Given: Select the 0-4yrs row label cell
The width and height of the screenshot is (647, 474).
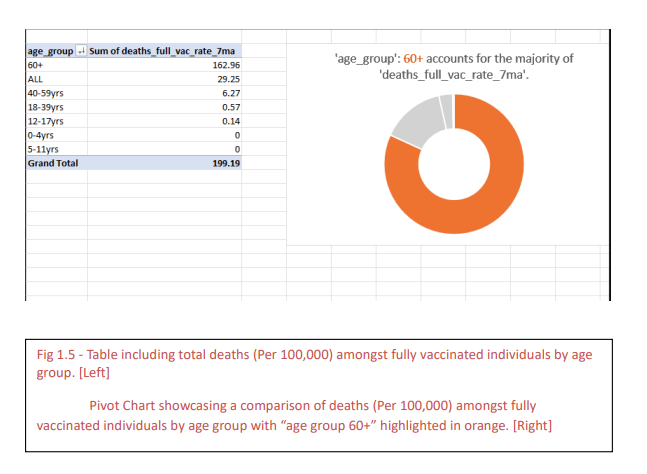Looking at the screenshot, I should pyautogui.click(x=40, y=135).
